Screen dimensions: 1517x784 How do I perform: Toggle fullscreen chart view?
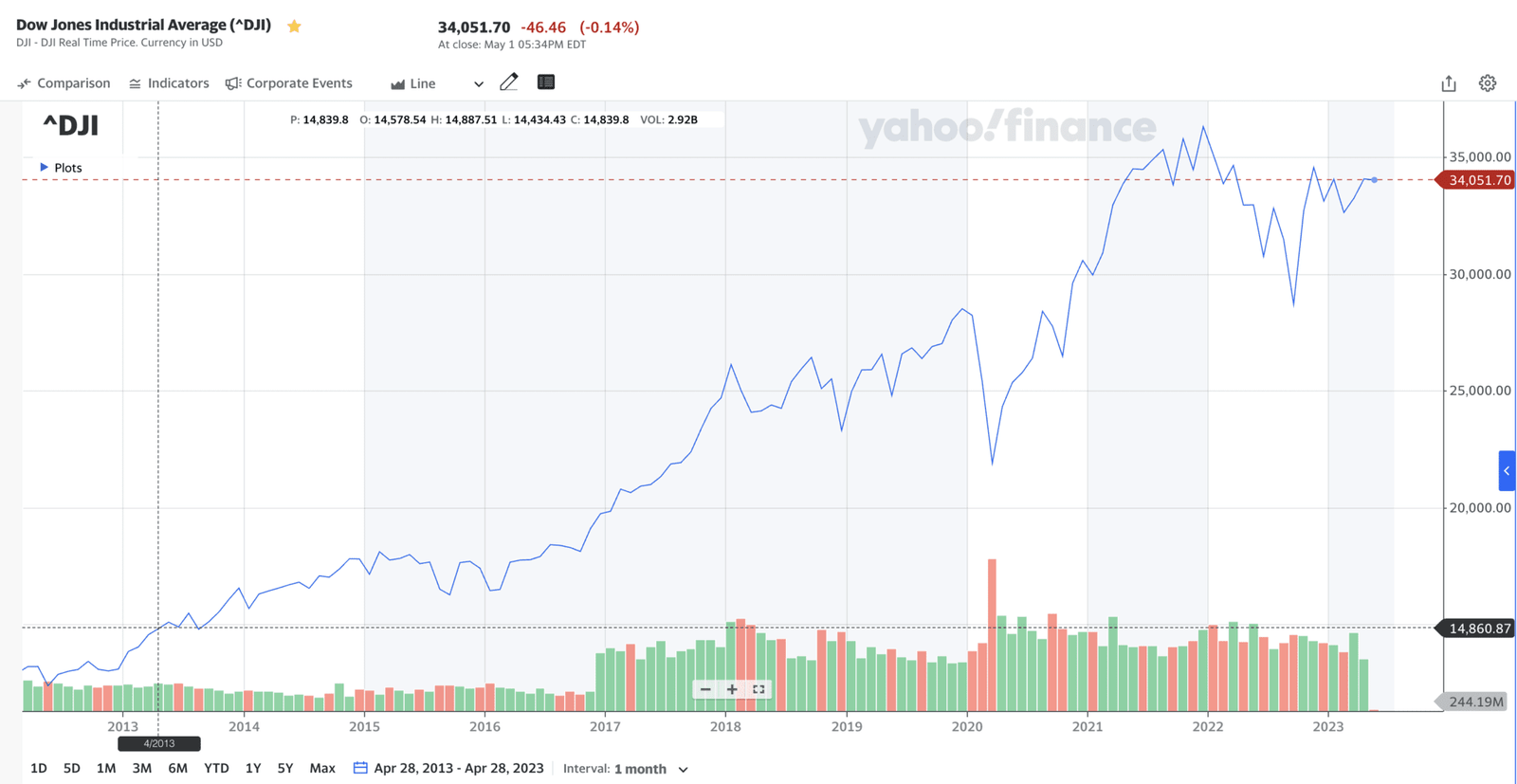758,689
